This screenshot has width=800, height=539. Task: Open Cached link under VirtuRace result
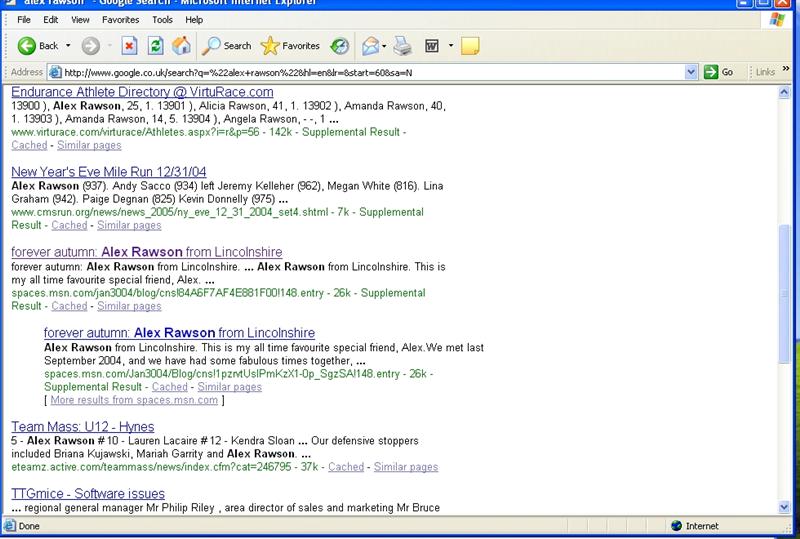[29, 145]
